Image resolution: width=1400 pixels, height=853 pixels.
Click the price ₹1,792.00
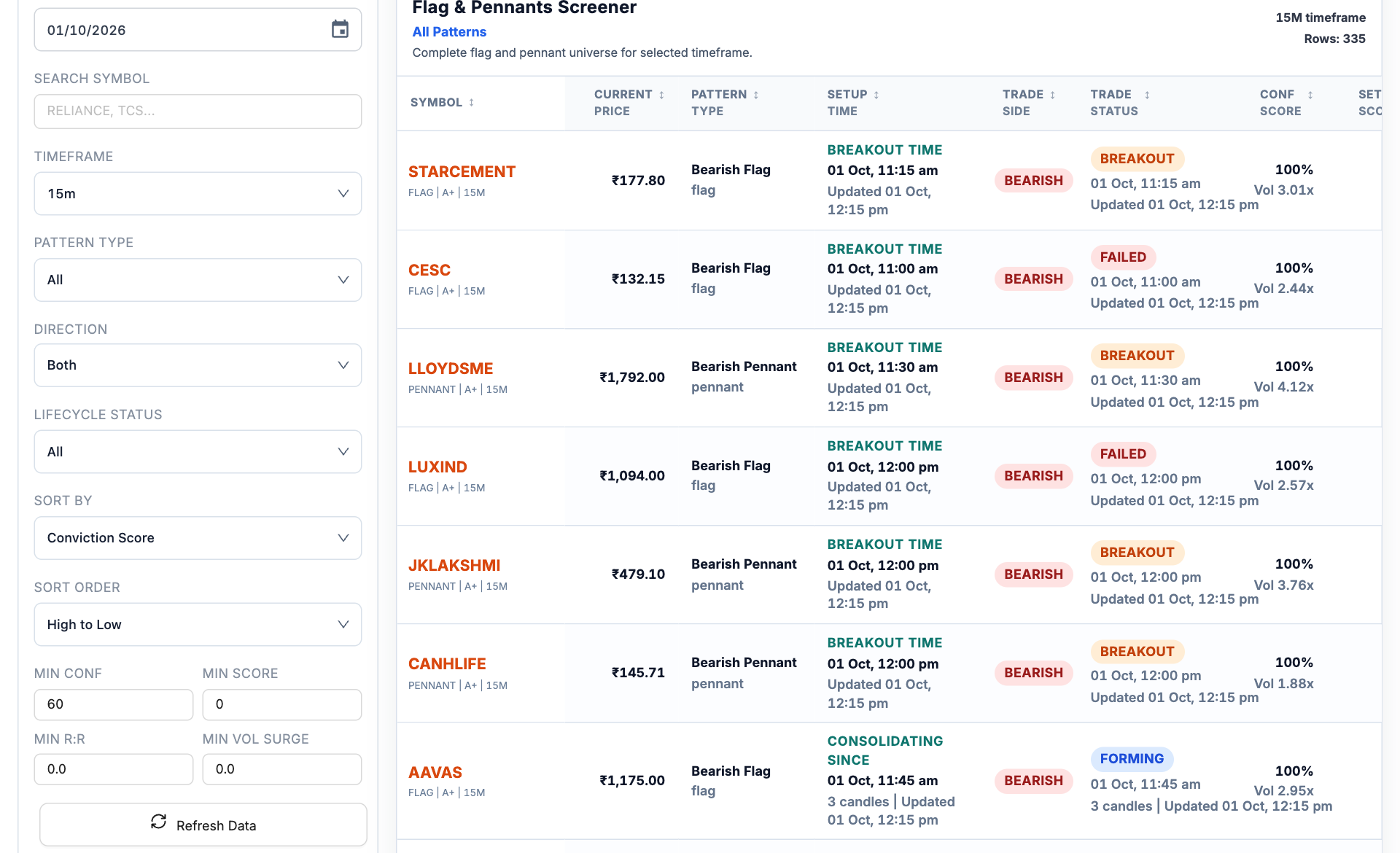pos(632,378)
